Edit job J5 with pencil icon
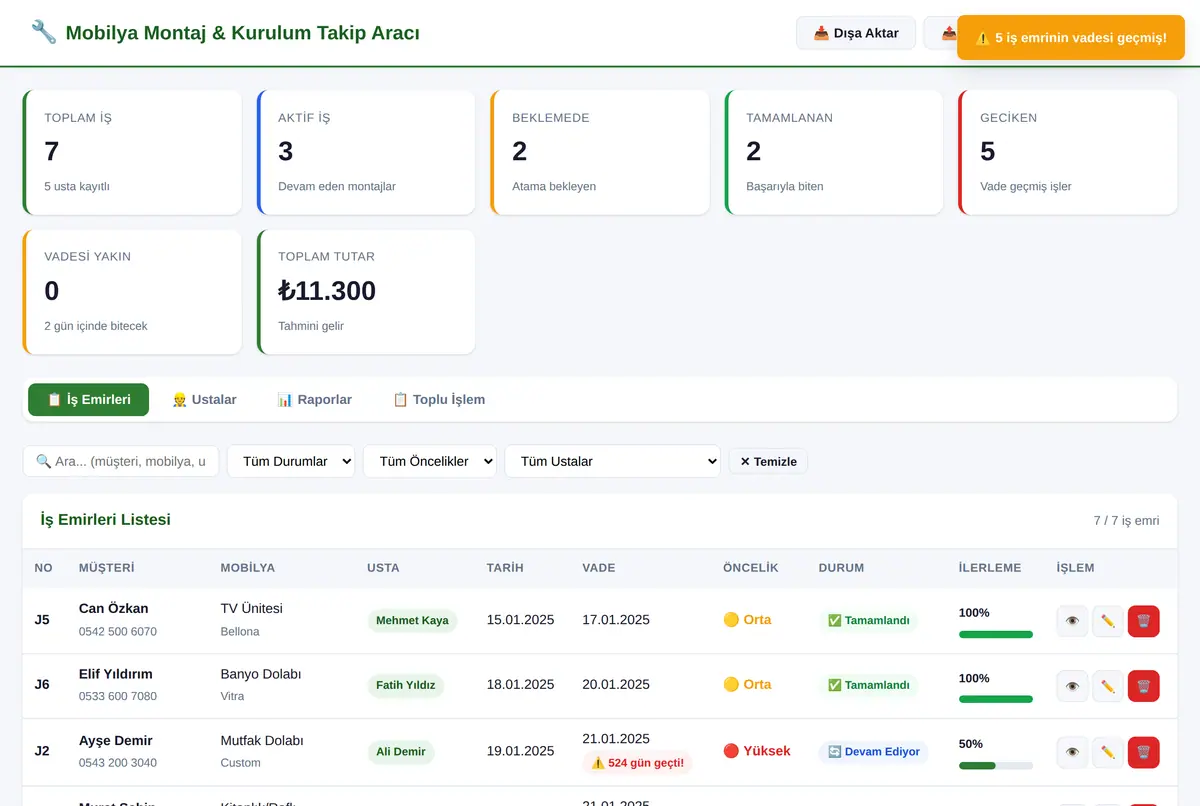Image resolution: width=1200 pixels, height=806 pixels. pyautogui.click(x=1108, y=621)
